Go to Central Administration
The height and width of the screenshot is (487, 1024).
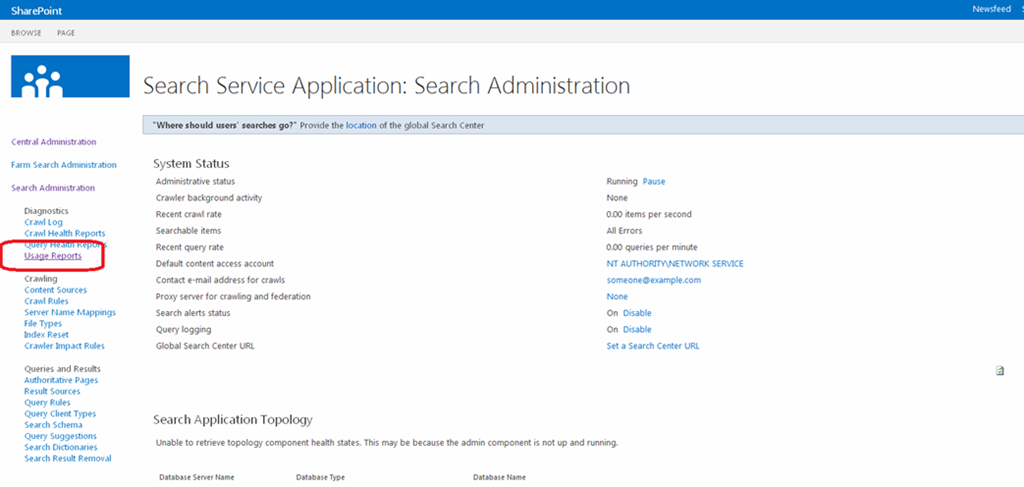(x=54, y=142)
